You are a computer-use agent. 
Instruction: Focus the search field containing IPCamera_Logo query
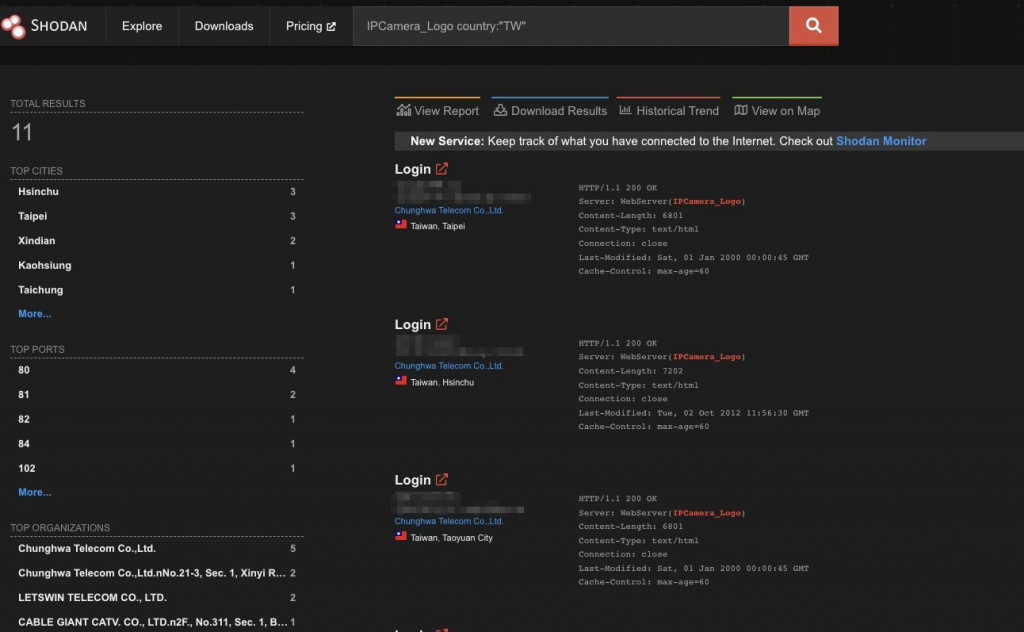tap(571, 26)
